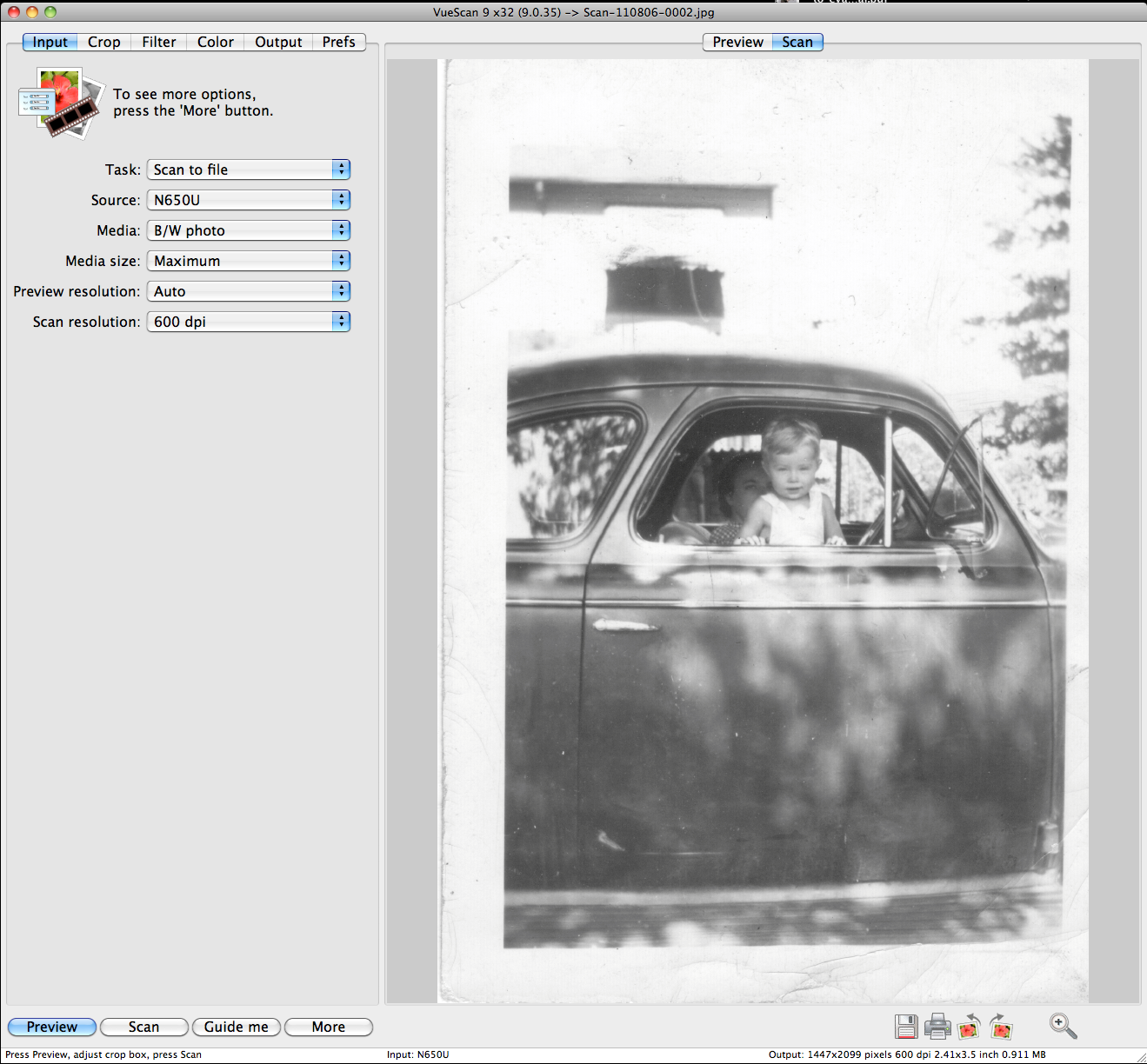Image resolution: width=1147 pixels, height=1064 pixels.
Task: Open the Media dropdown showing B/W photo
Action: 249,230
